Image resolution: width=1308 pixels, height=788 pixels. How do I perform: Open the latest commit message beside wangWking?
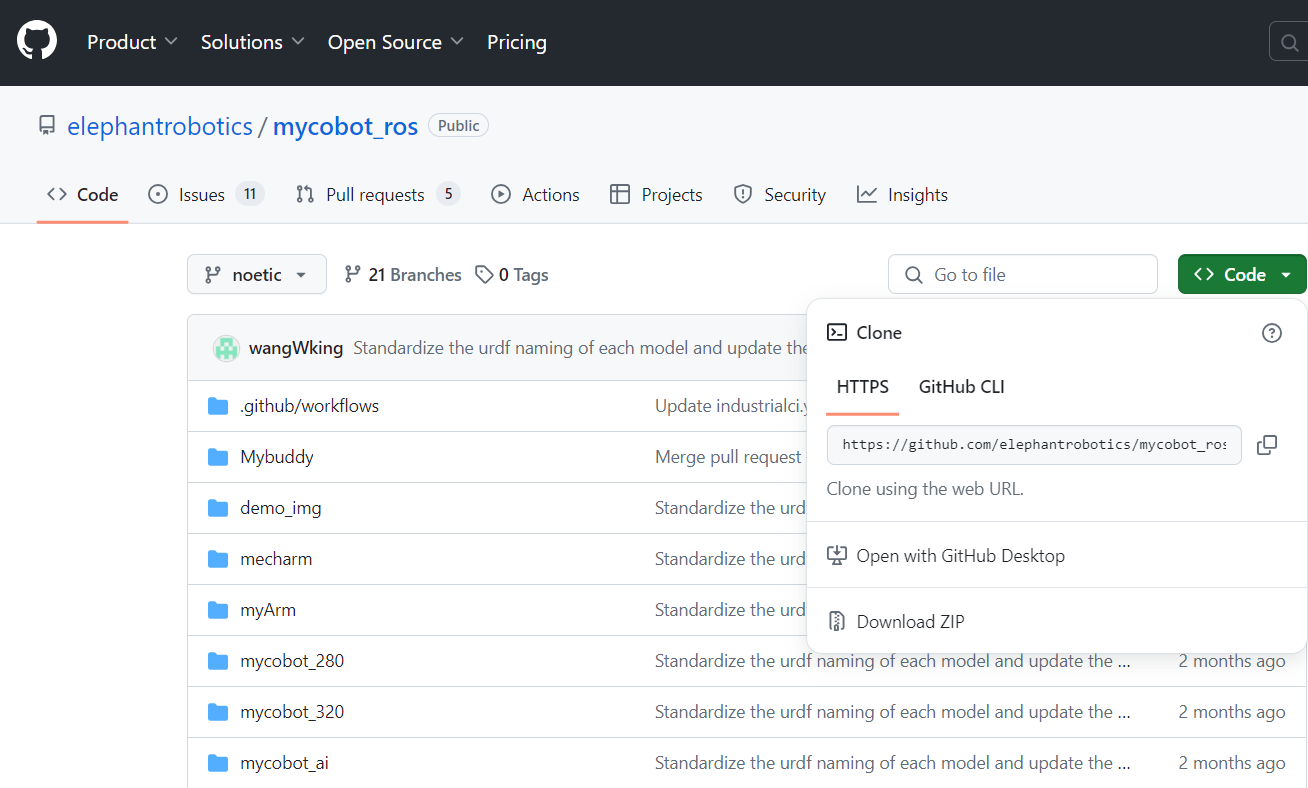coord(580,348)
